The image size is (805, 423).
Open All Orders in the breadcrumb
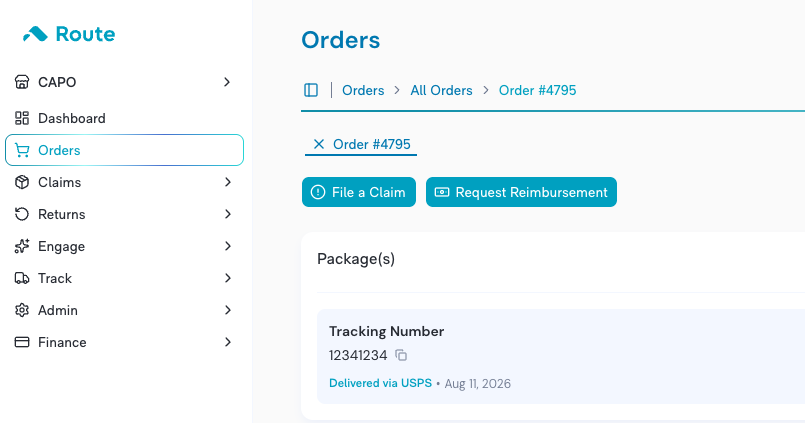[x=442, y=90]
